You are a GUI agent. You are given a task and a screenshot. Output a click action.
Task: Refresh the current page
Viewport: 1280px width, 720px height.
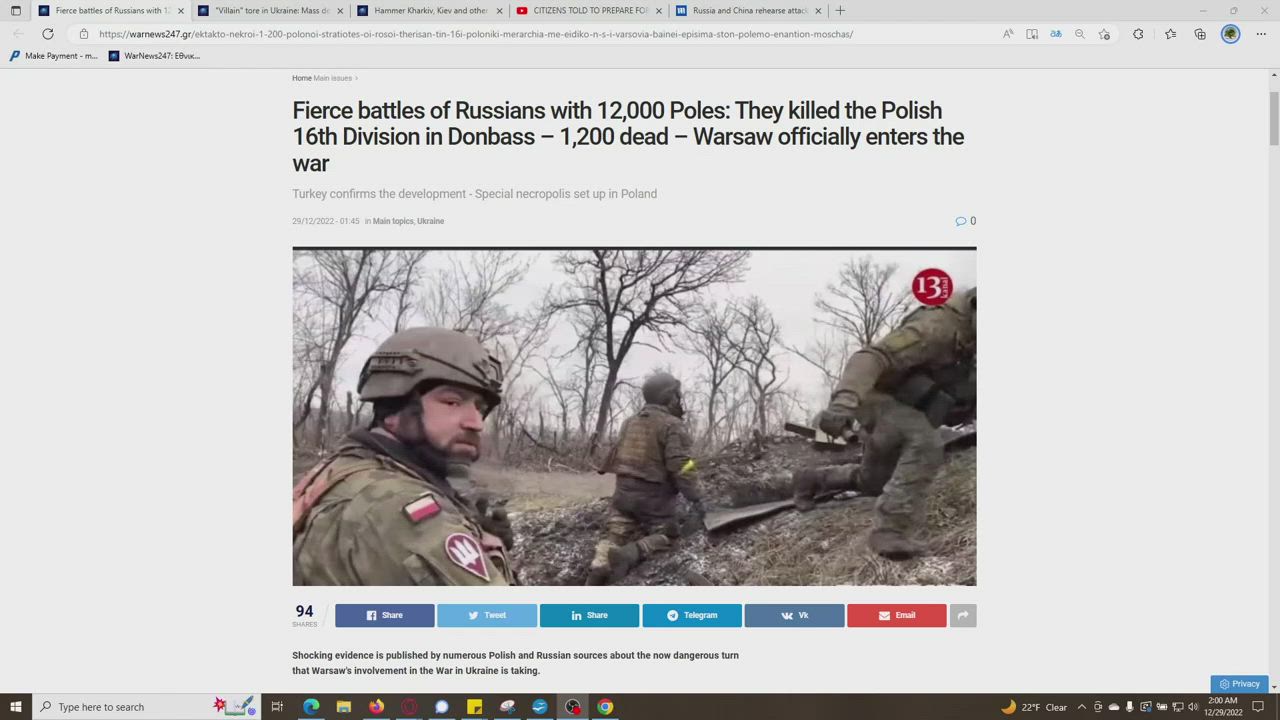pos(47,34)
